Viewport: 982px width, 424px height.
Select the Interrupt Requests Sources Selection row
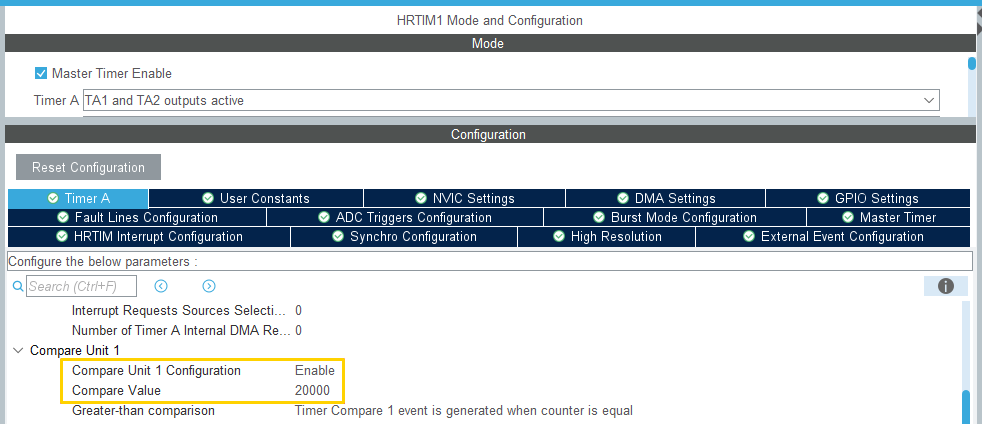click(187, 311)
